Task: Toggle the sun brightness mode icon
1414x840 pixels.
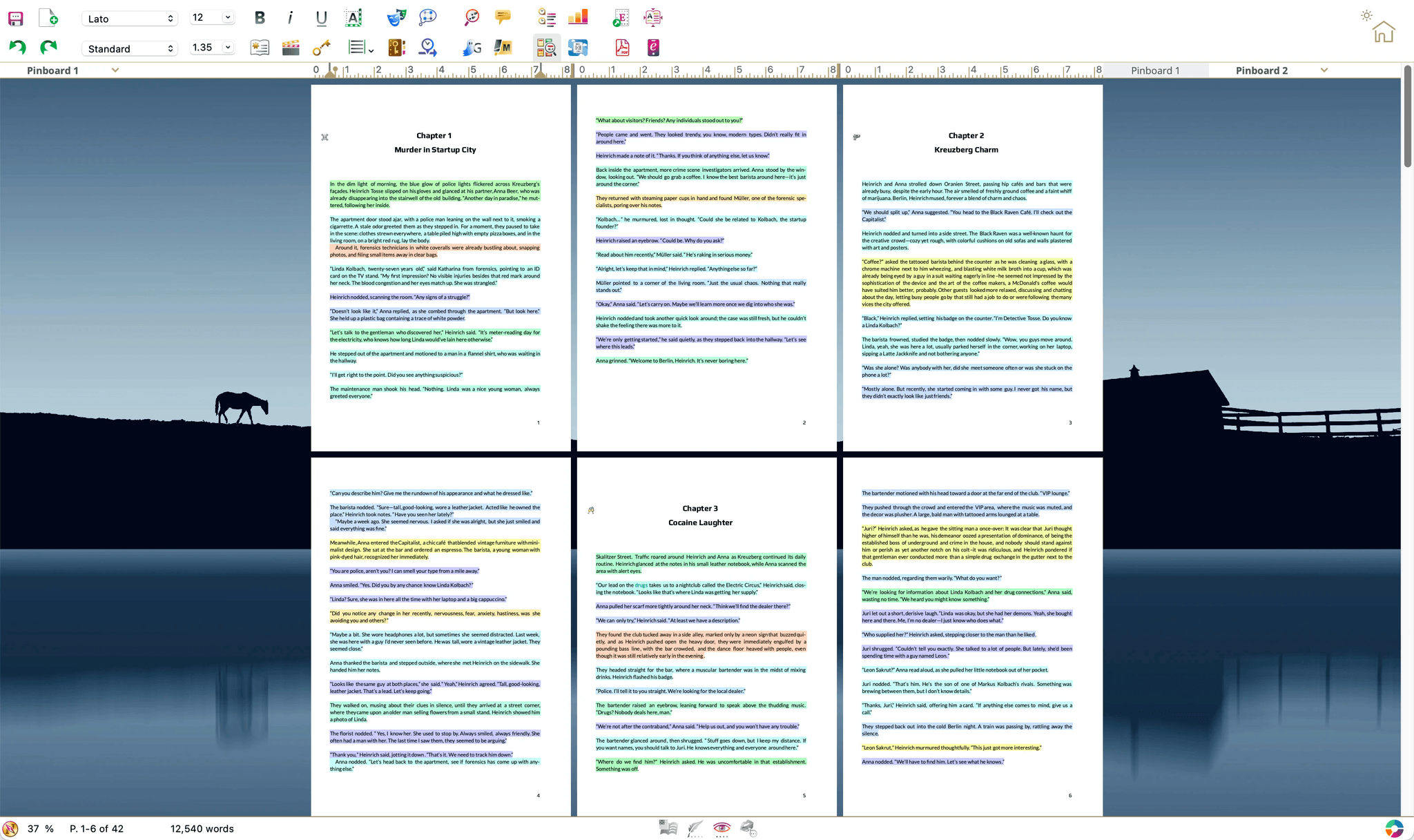Action: (1366, 15)
